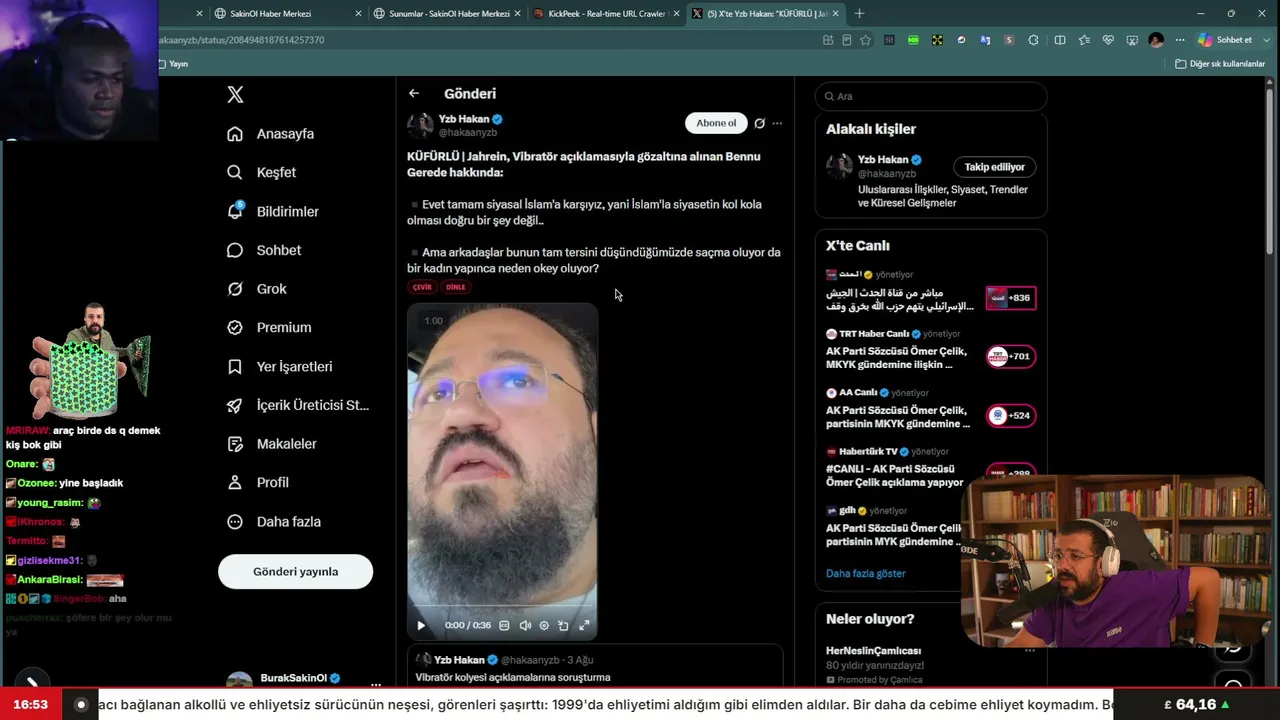This screenshot has width=1280, height=720.
Task: Open the X logo home link
Action: click(x=235, y=95)
